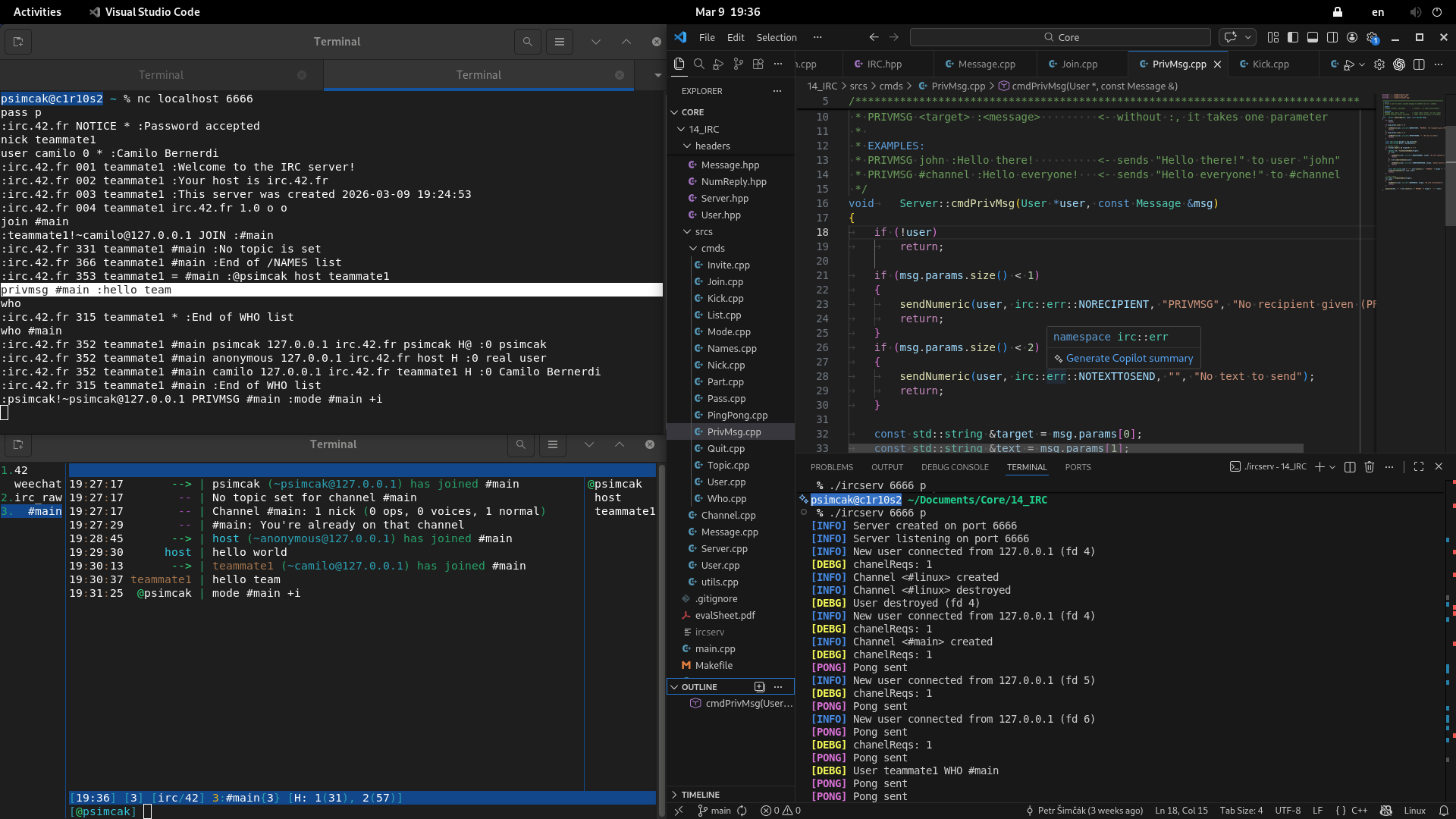Open the File menu
The width and height of the screenshot is (1456, 819).
707,37
